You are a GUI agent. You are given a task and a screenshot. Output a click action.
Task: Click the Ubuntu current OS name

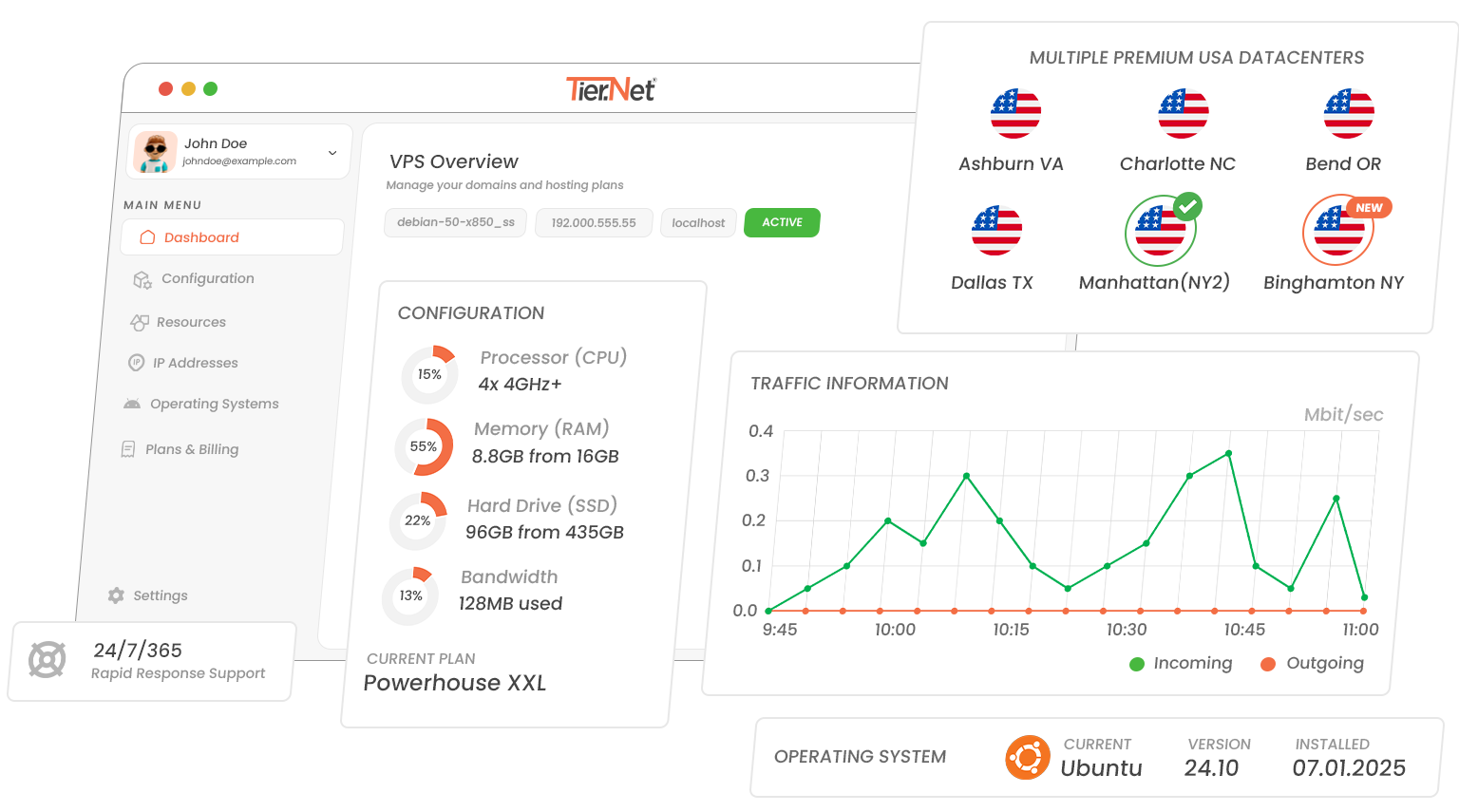pyautogui.click(x=1101, y=768)
